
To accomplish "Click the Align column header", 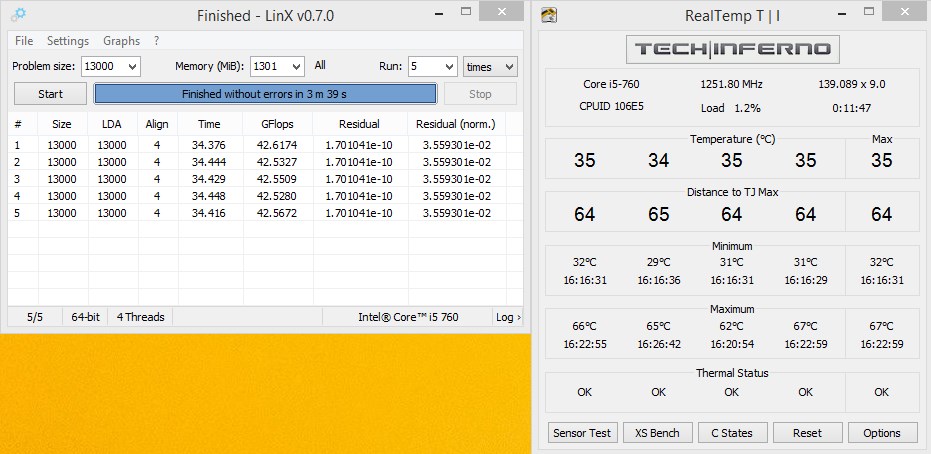I will click(x=157, y=124).
